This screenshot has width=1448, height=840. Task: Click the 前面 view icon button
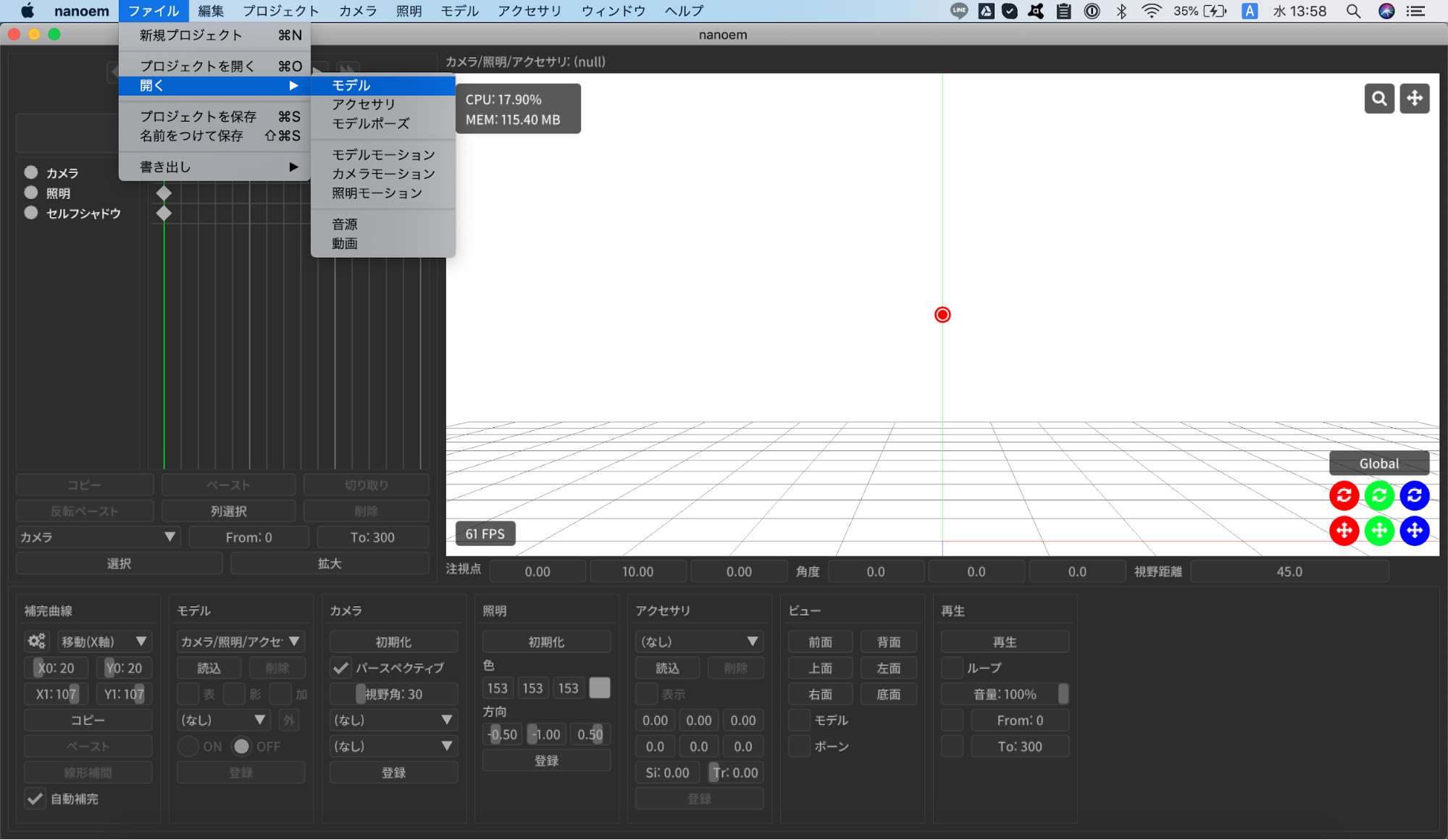click(x=820, y=641)
